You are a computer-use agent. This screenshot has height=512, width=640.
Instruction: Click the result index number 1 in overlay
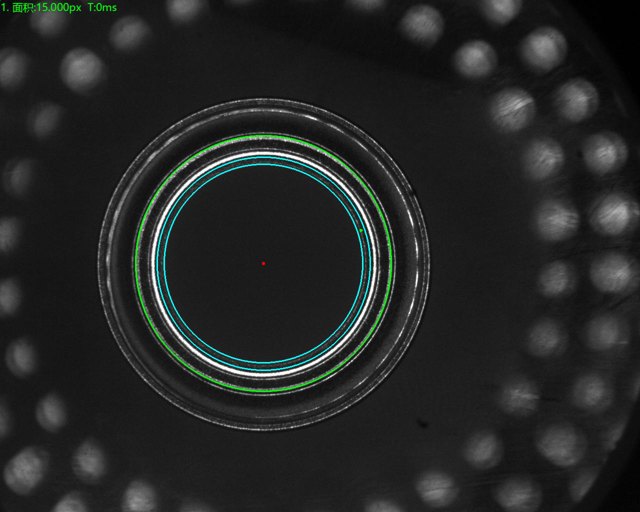point(4,7)
